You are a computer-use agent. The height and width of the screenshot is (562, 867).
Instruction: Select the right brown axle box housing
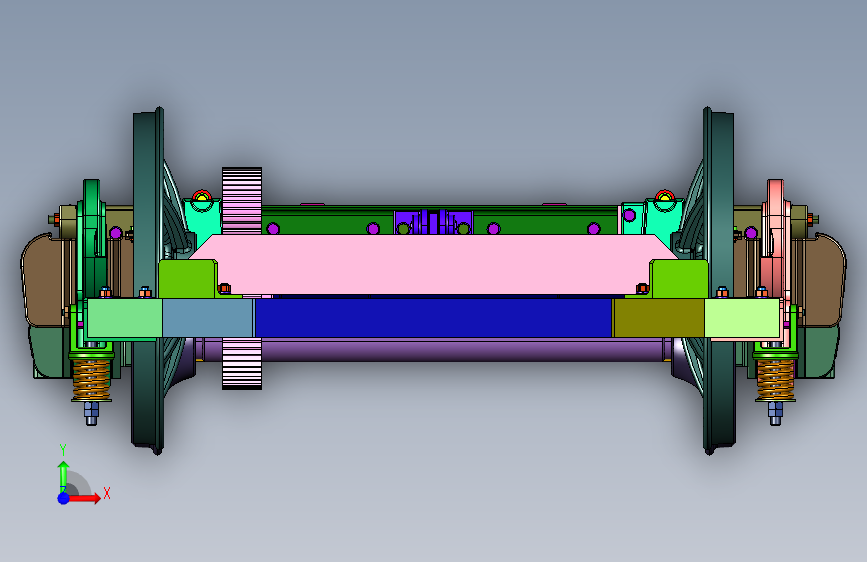823,280
